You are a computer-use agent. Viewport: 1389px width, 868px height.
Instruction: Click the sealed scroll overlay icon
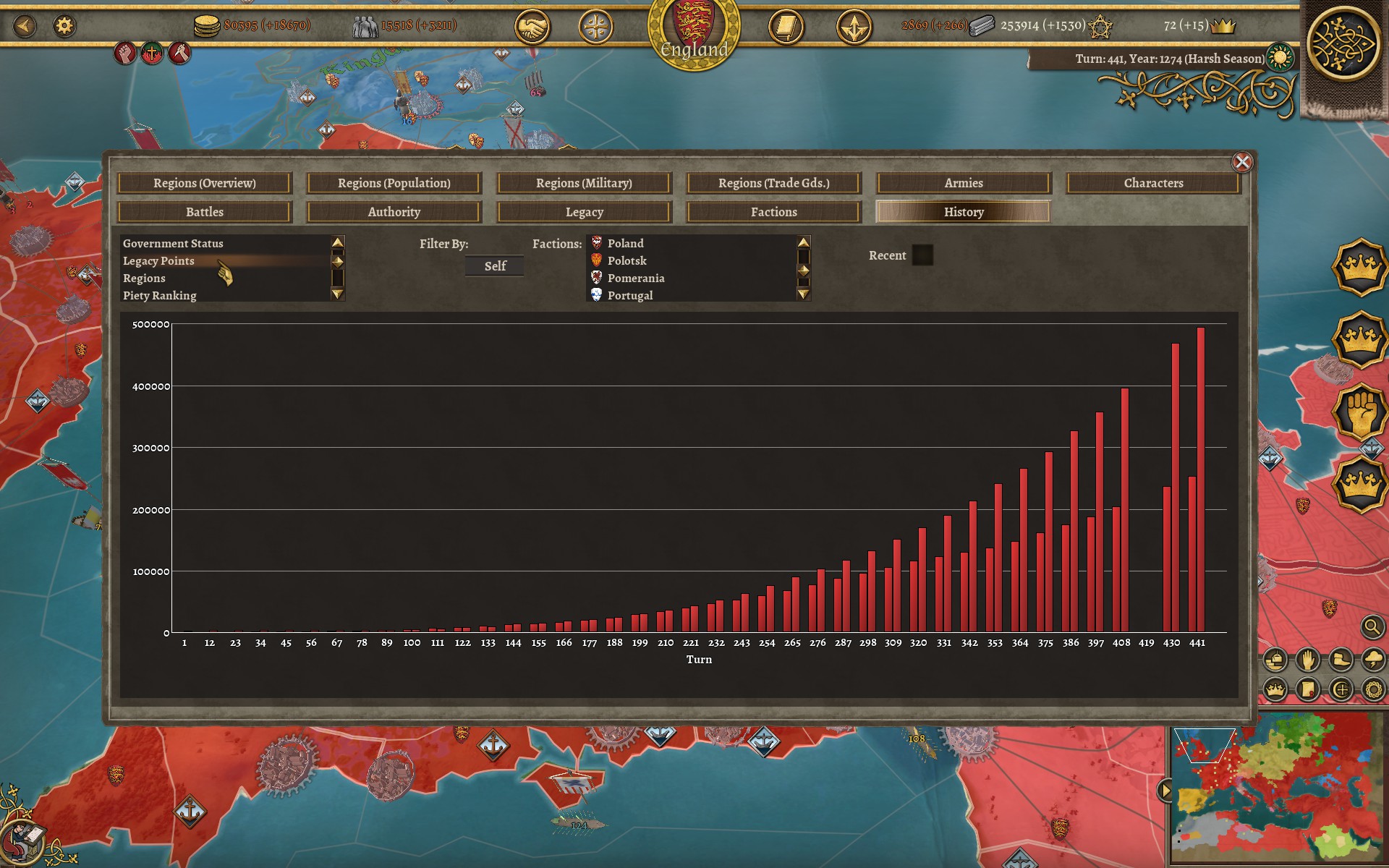[x=1308, y=689]
